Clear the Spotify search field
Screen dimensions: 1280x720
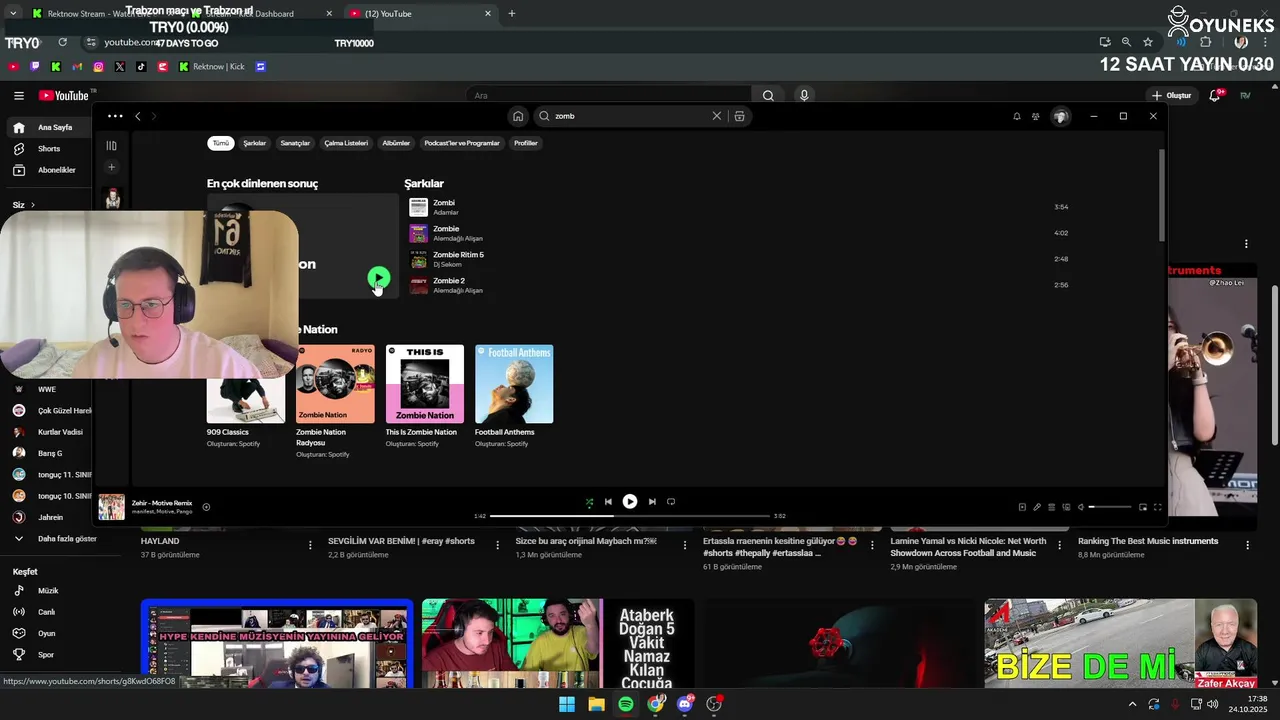pyautogui.click(x=716, y=116)
